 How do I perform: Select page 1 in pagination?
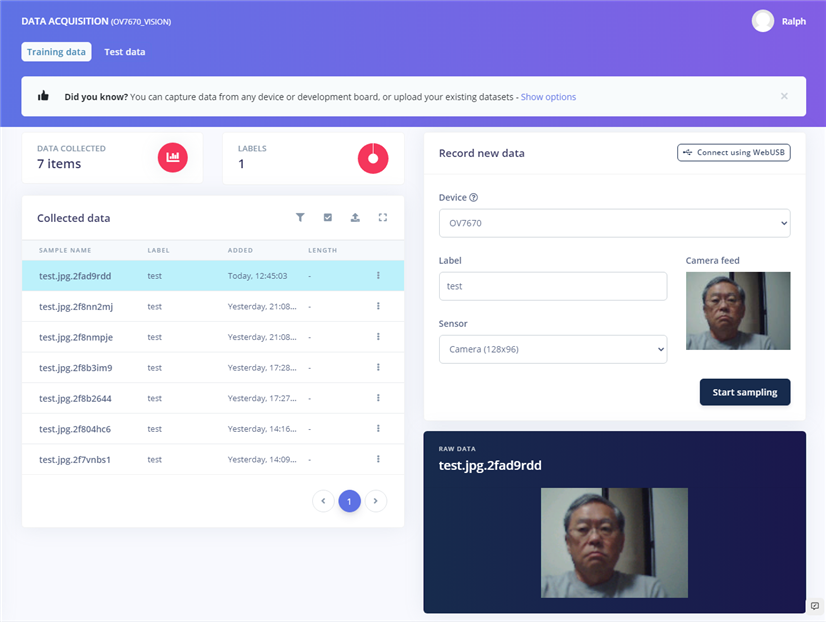(349, 501)
